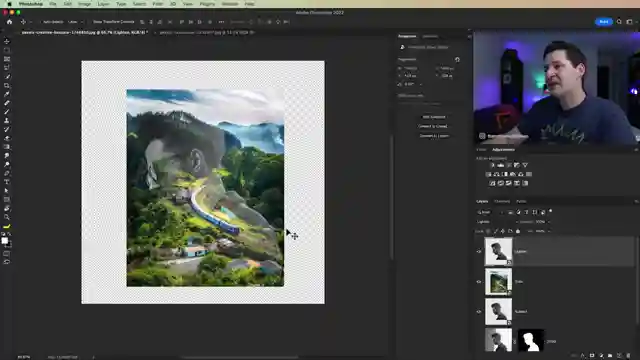Select the Path Selection arrow tool

(7, 191)
